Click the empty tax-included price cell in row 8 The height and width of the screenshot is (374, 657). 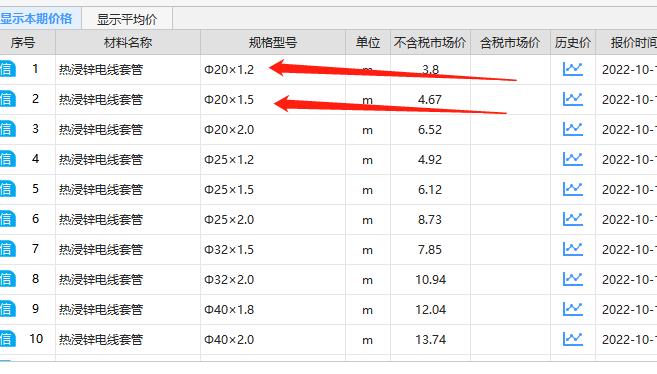point(510,280)
